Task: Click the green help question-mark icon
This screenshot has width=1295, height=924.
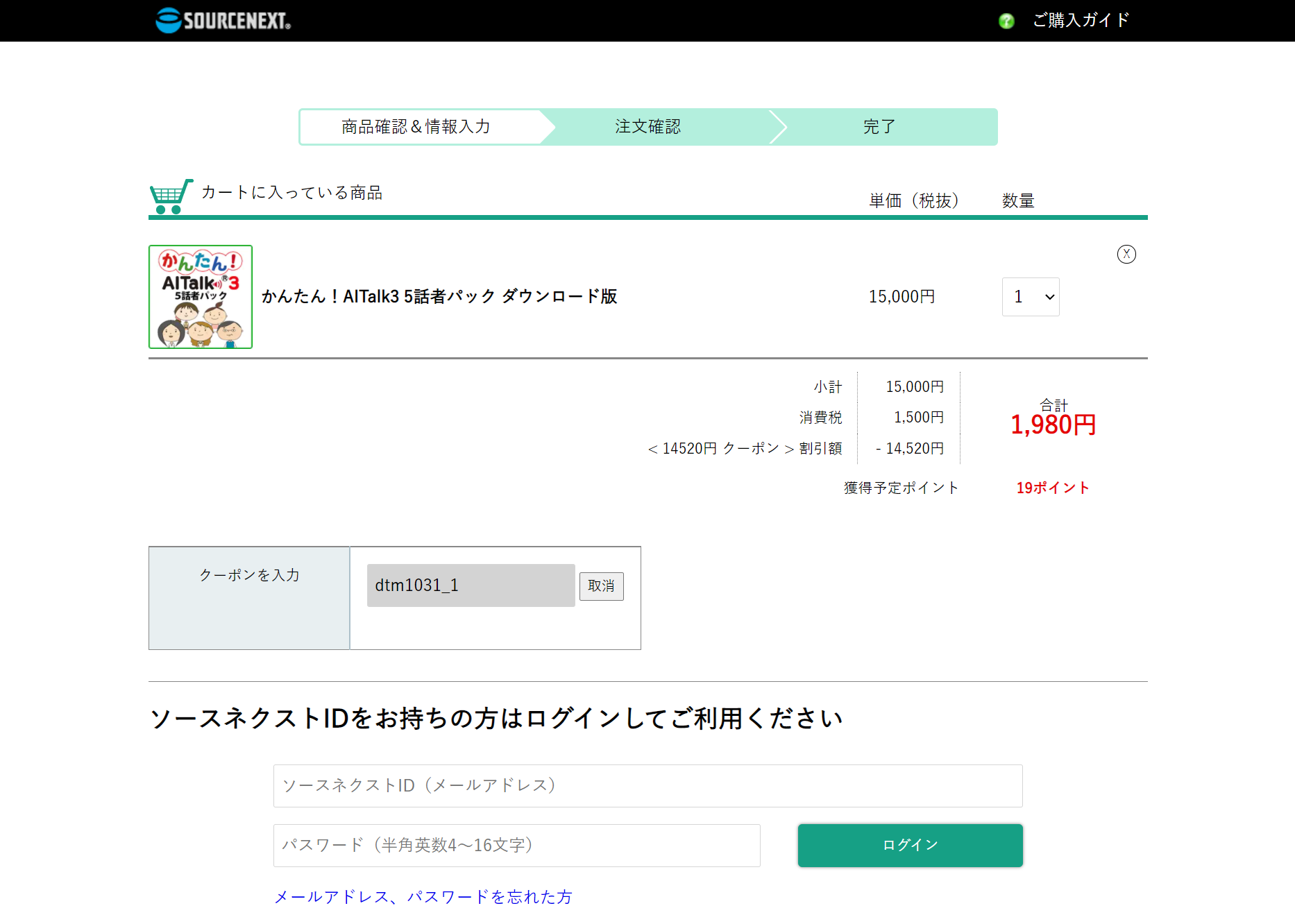Action: click(1006, 21)
